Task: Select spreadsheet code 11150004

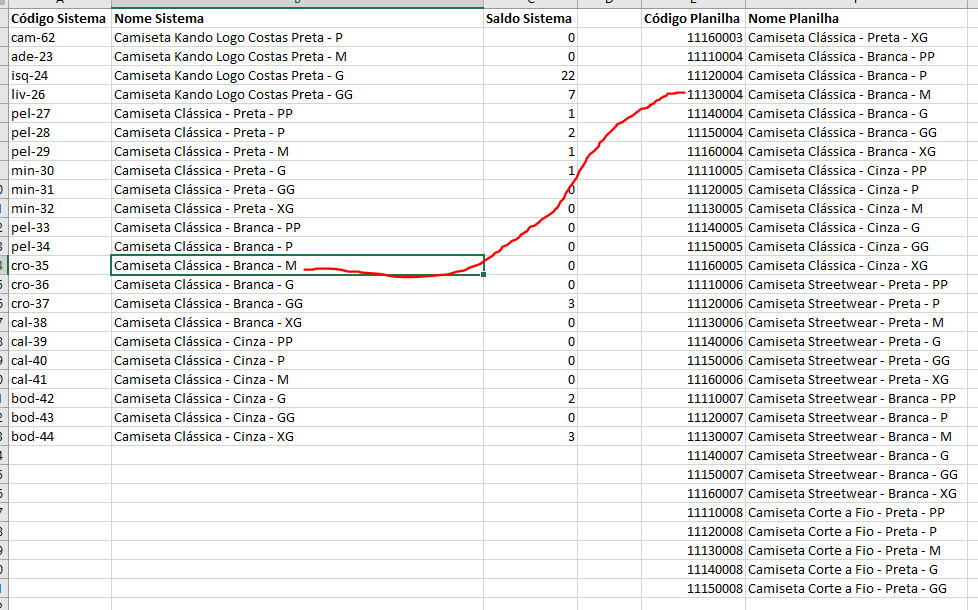Action: tap(693, 133)
